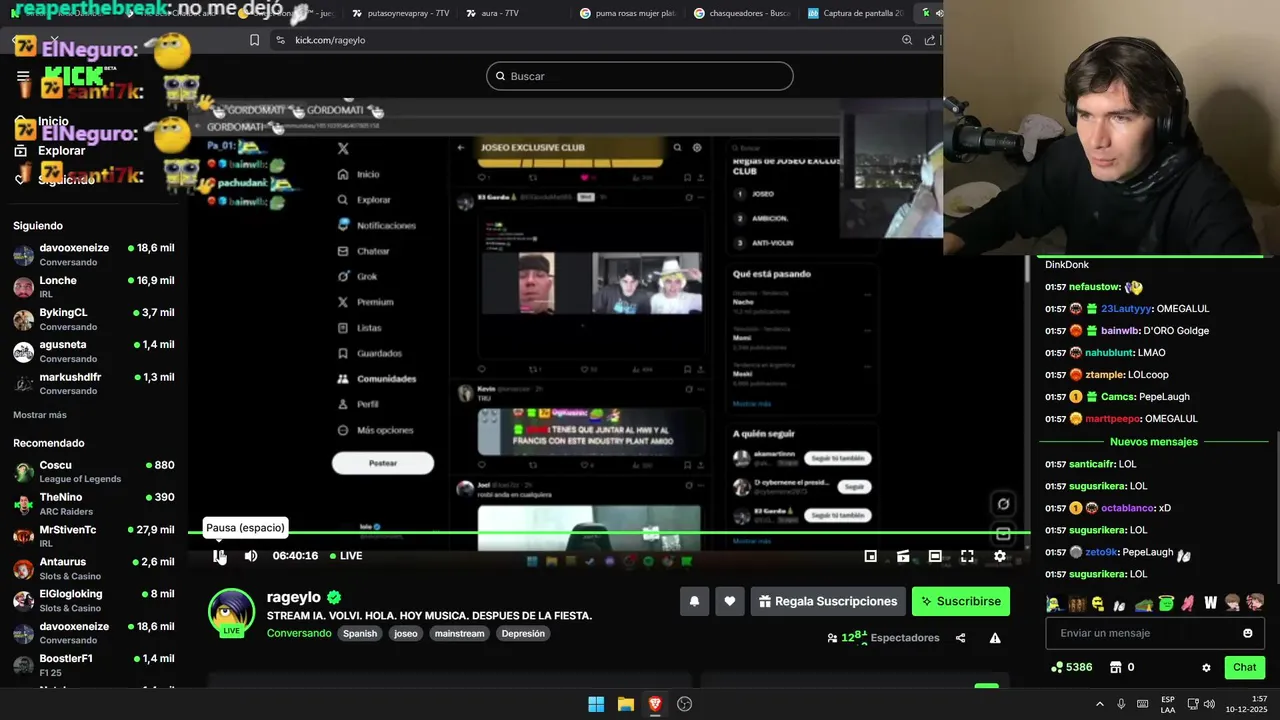Switch to Captura de pantalla browser tab
Screen dimensions: 1280x720
pos(856,13)
